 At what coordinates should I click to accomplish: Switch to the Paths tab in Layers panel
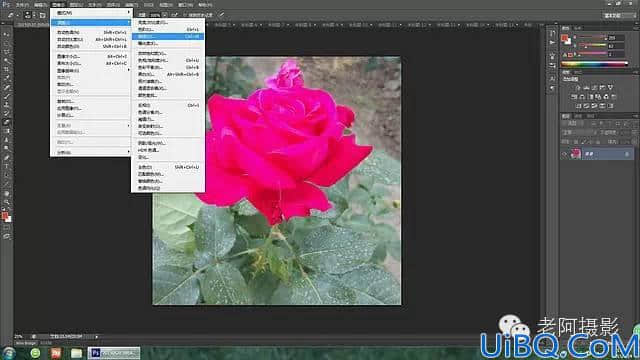point(591,116)
